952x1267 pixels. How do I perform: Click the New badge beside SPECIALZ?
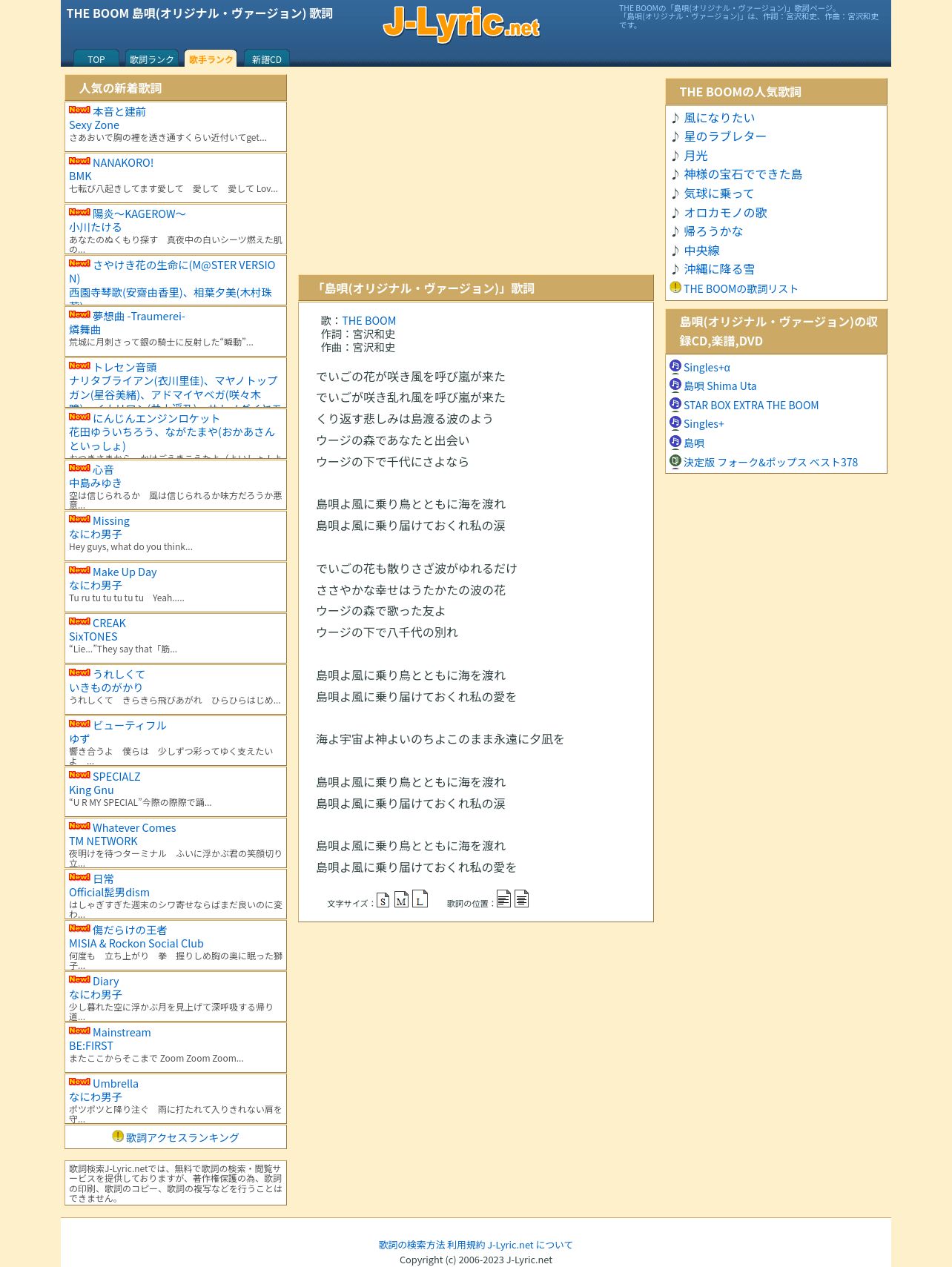pyautogui.click(x=79, y=775)
